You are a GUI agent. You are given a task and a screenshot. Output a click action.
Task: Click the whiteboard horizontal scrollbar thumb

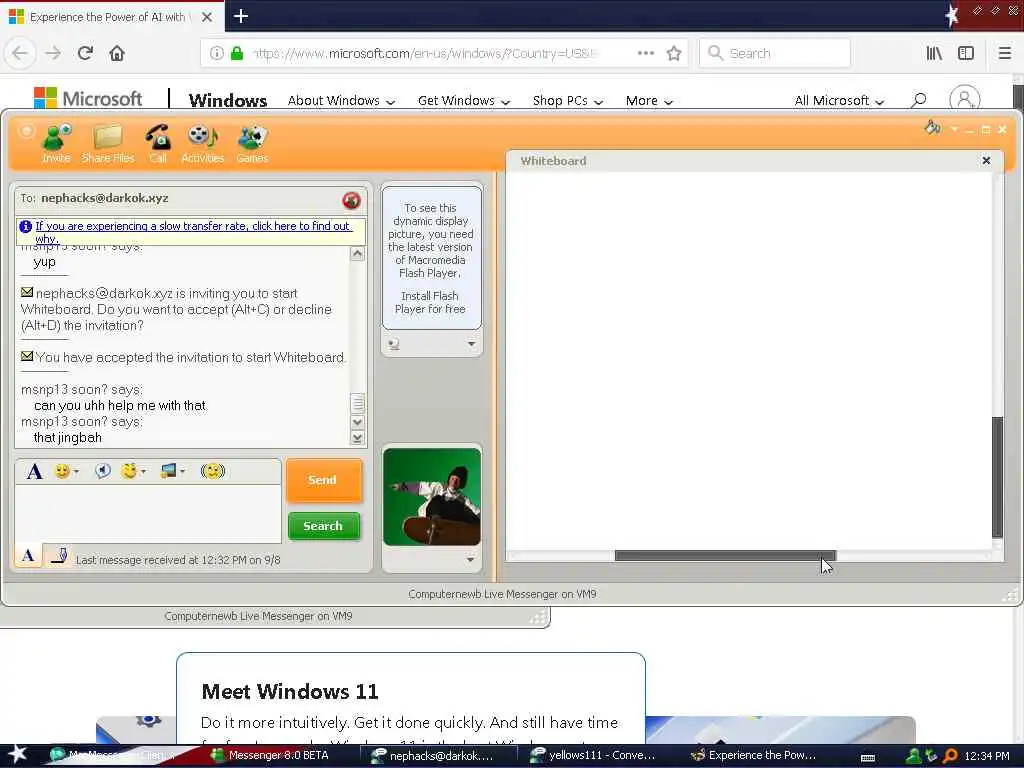725,556
